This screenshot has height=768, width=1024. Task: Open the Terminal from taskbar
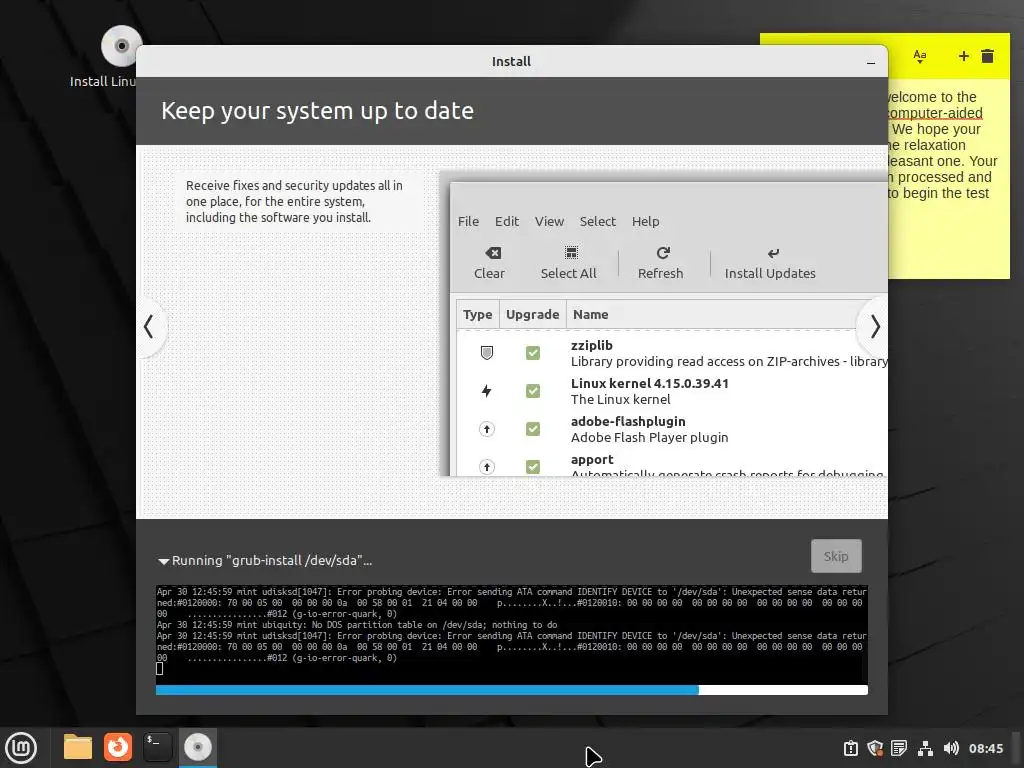click(157, 747)
